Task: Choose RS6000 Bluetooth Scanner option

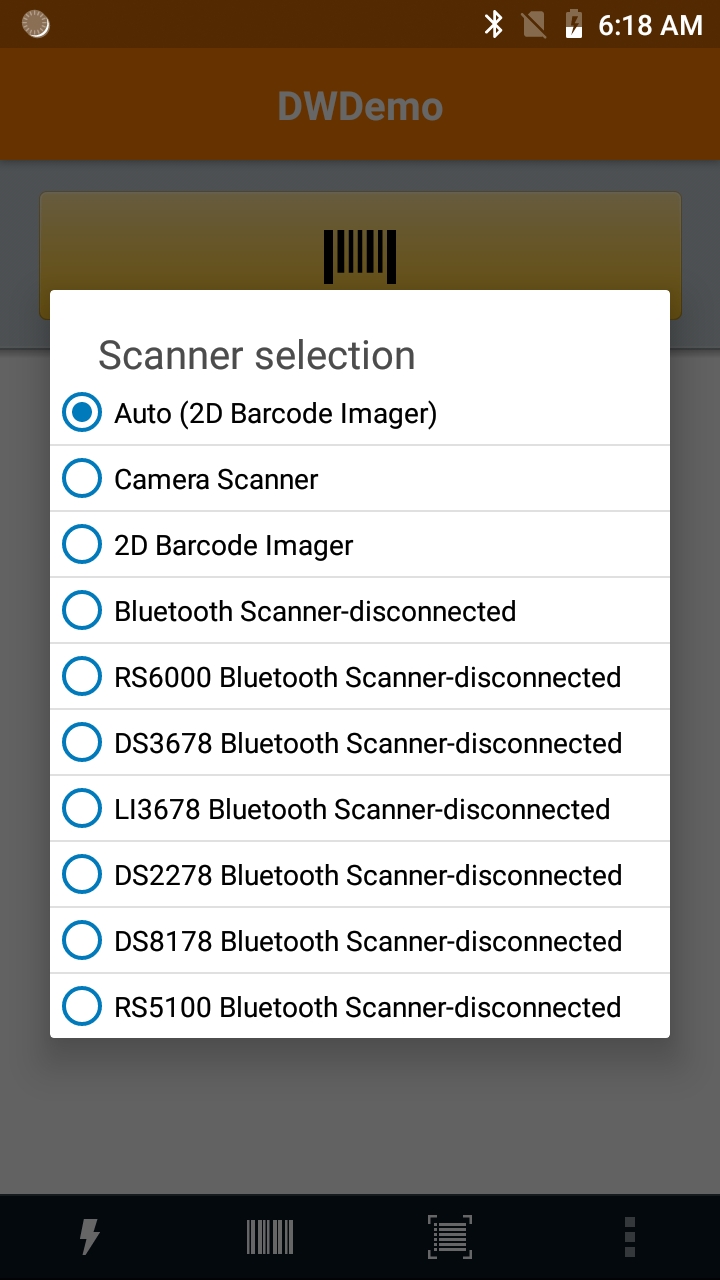Action: pyautogui.click(x=82, y=677)
